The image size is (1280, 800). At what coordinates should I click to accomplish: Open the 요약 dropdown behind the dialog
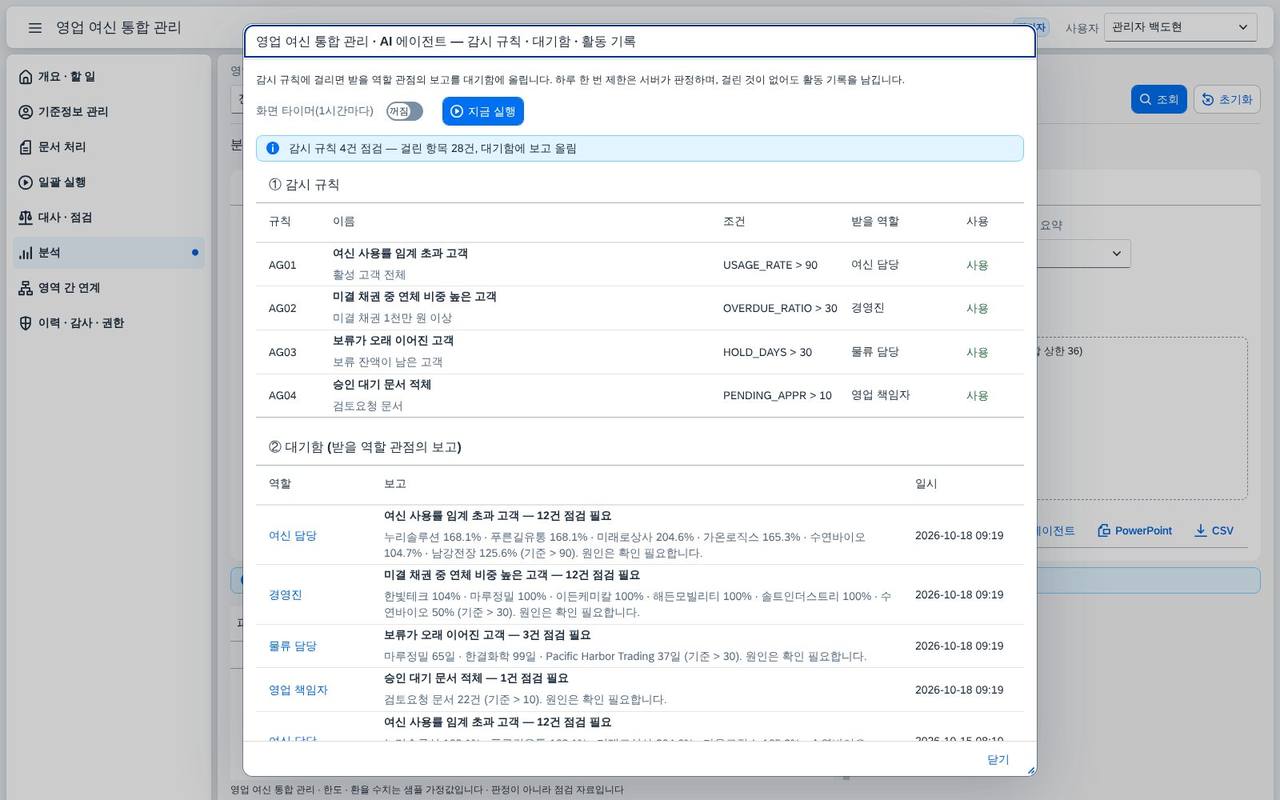1084,253
